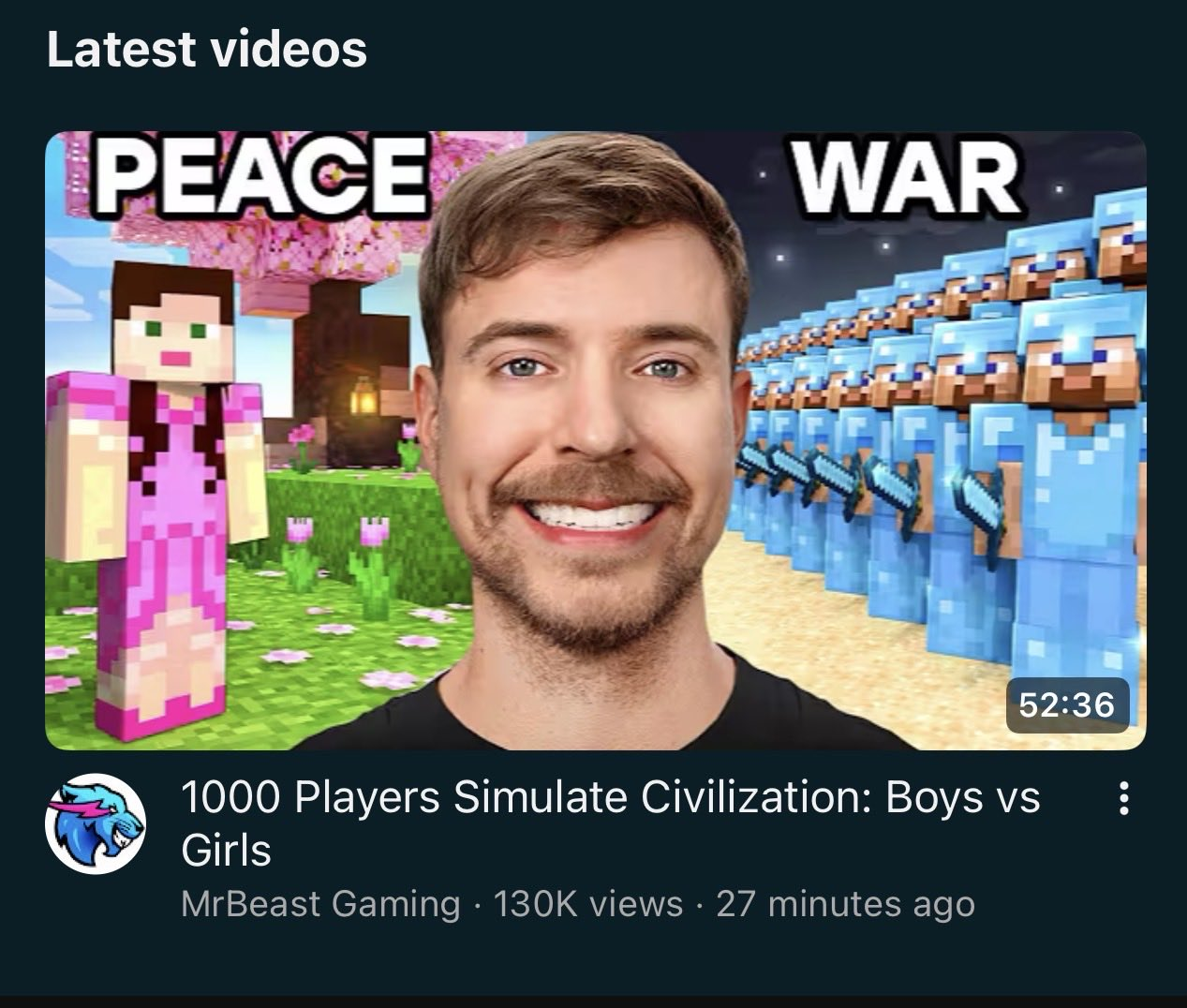Click the 27 minutes ago timestamp
The height and width of the screenshot is (1008, 1187).
pos(845,904)
